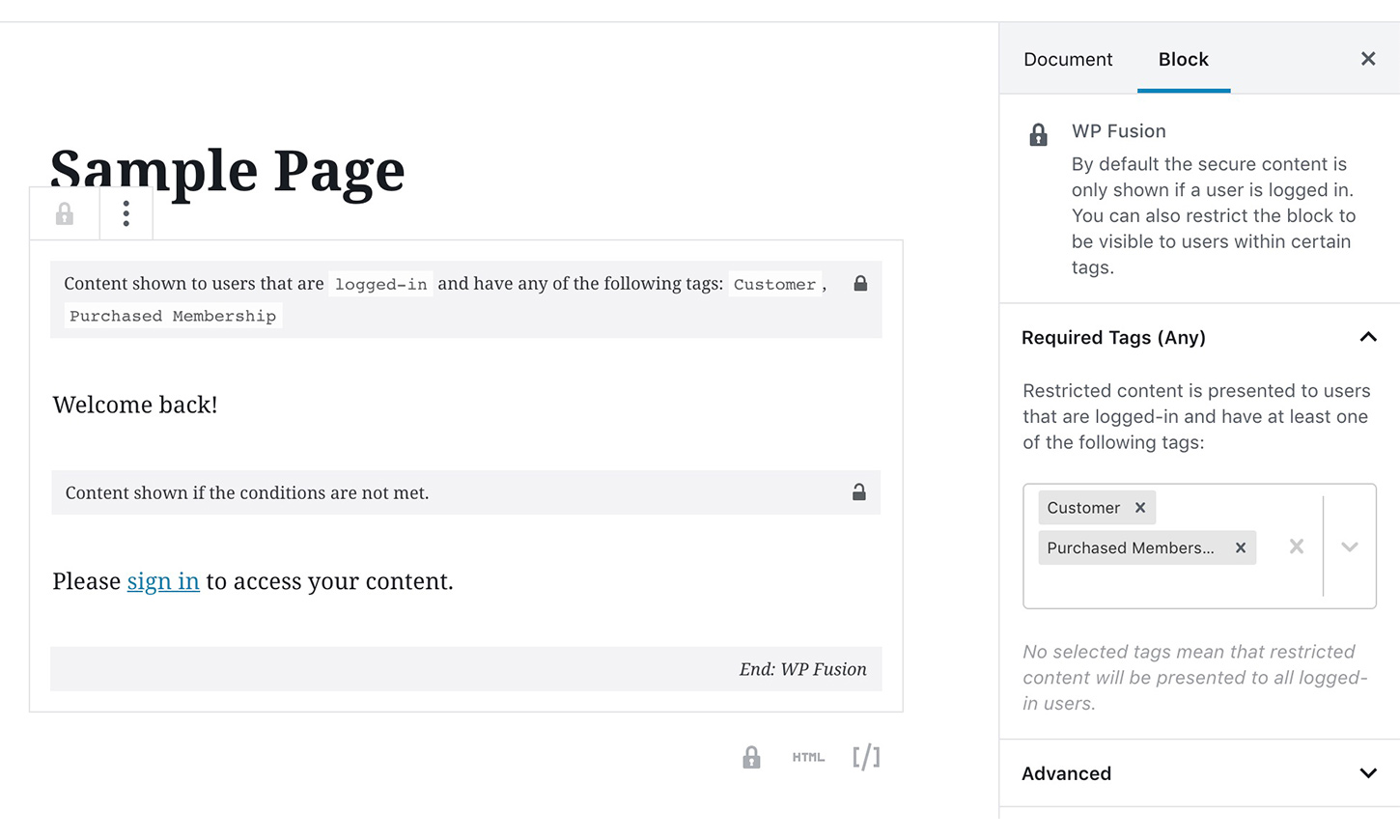This screenshot has height=840, width=1400.
Task: Clear all selected required tags
Action: [x=1297, y=547]
